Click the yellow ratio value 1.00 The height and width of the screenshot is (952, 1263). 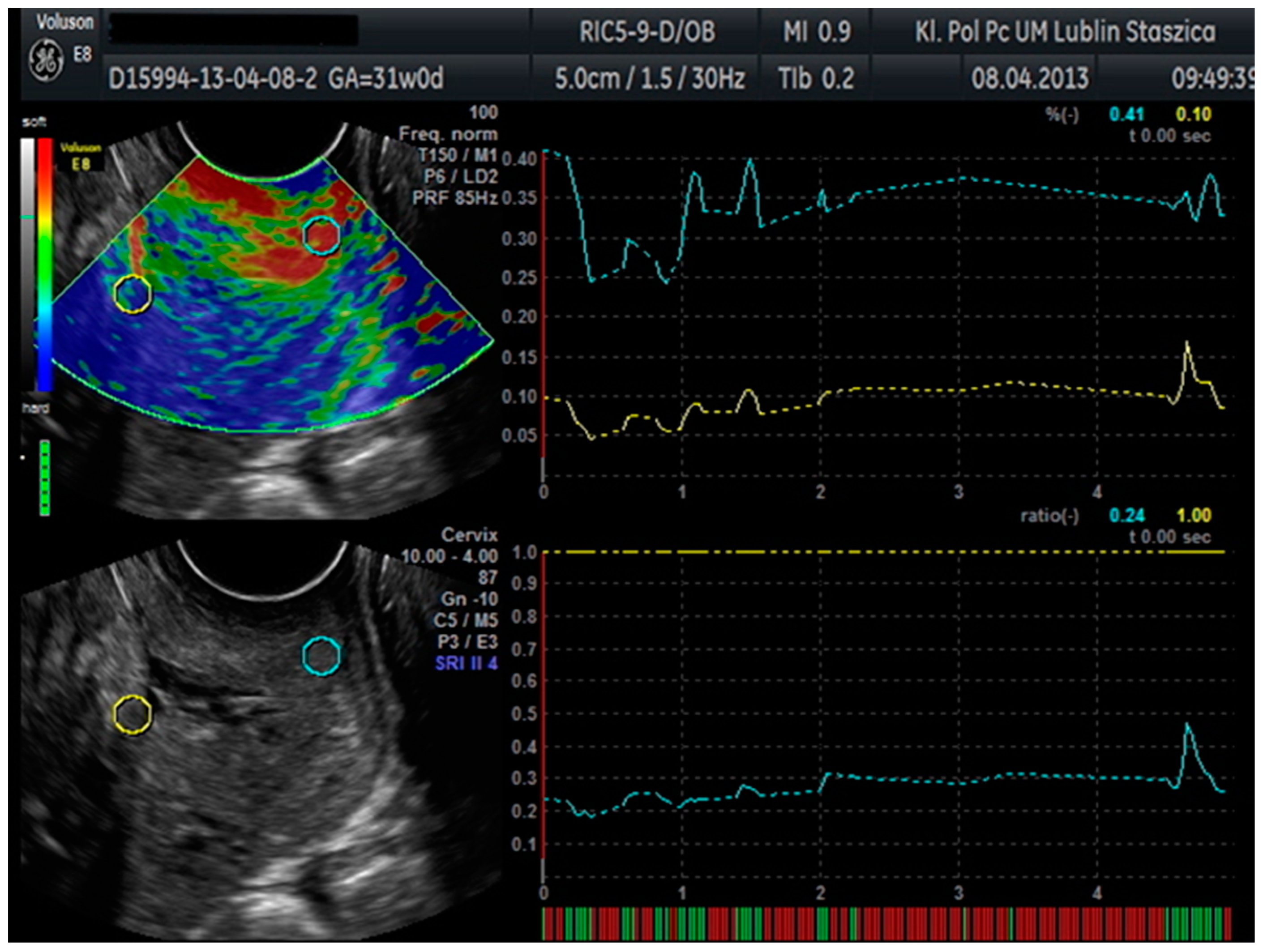1194,515
